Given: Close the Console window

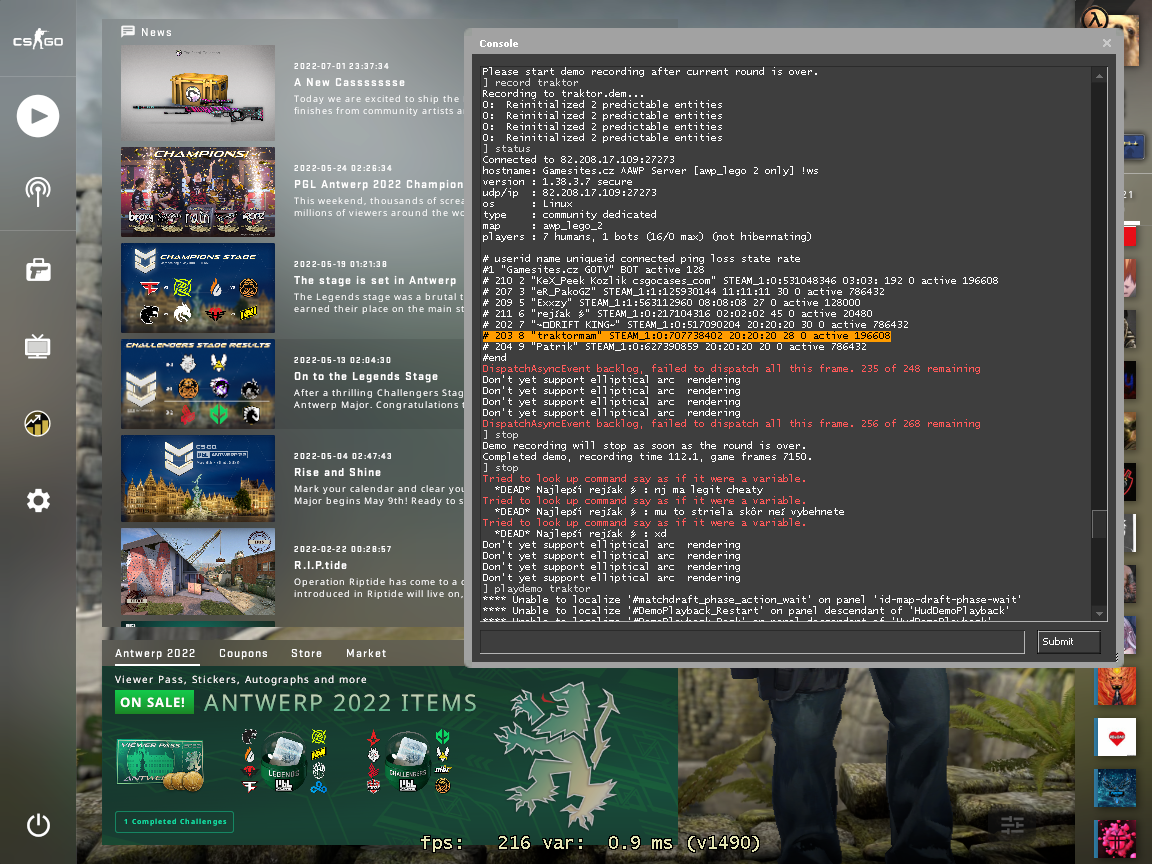Looking at the screenshot, I should tap(1106, 43).
